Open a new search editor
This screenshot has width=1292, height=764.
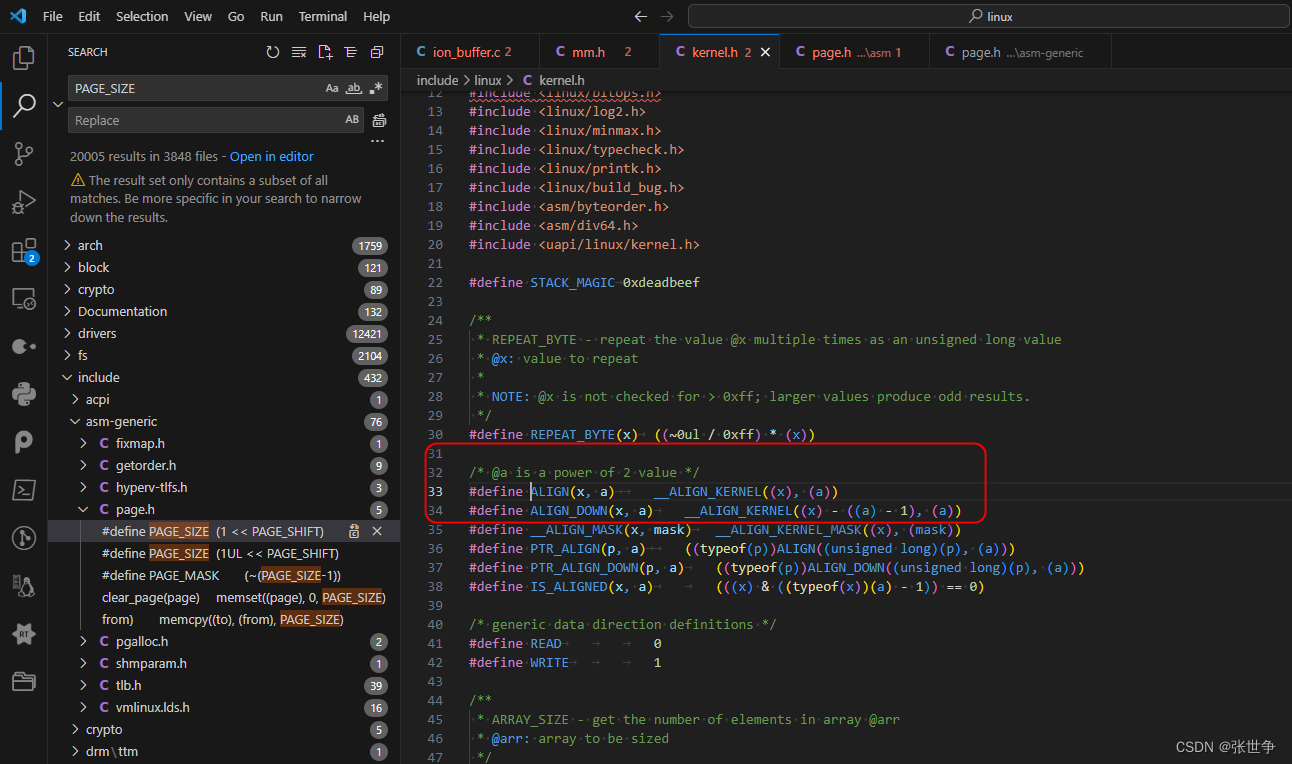(x=325, y=52)
